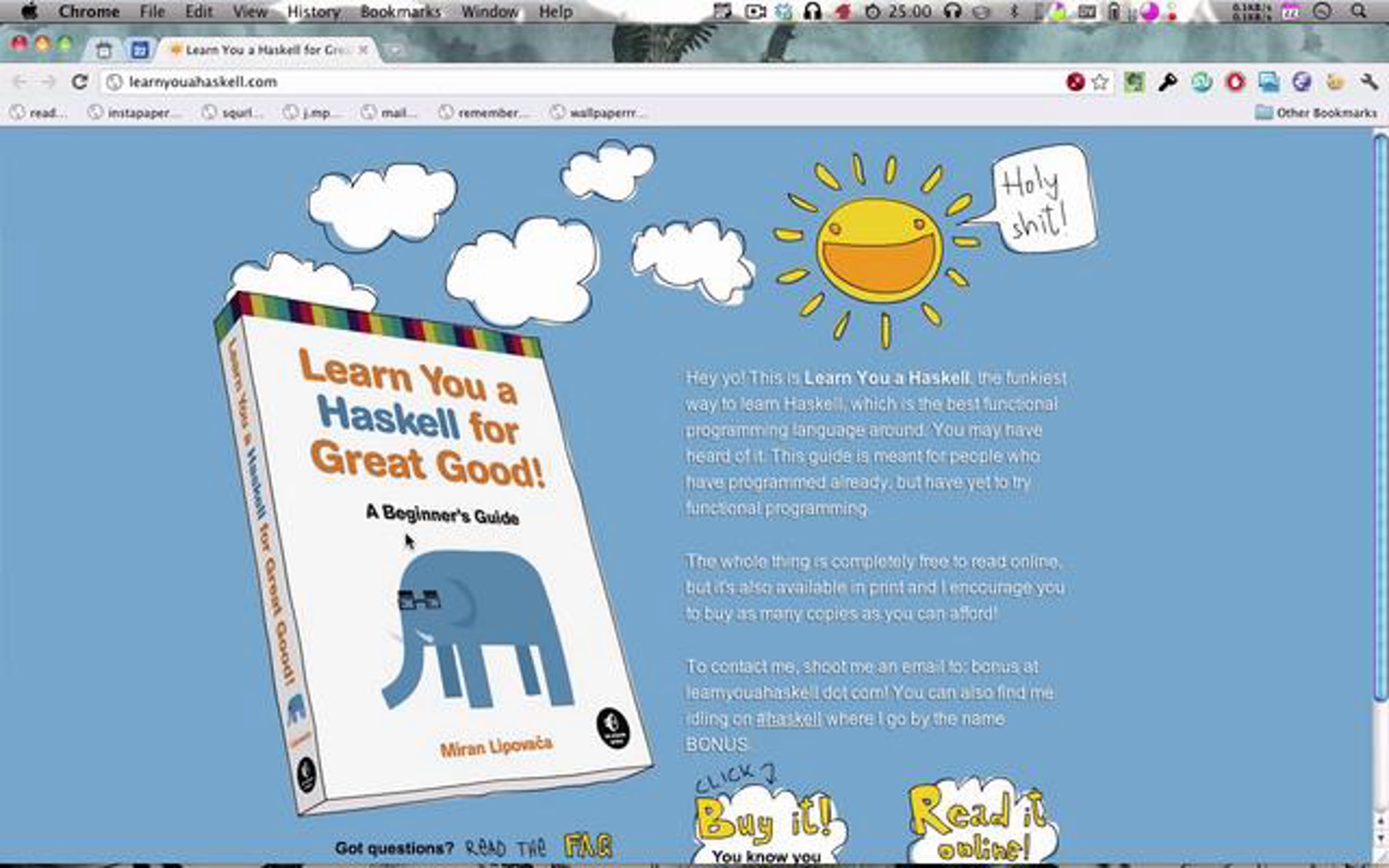Open the Window menu

click(490, 12)
